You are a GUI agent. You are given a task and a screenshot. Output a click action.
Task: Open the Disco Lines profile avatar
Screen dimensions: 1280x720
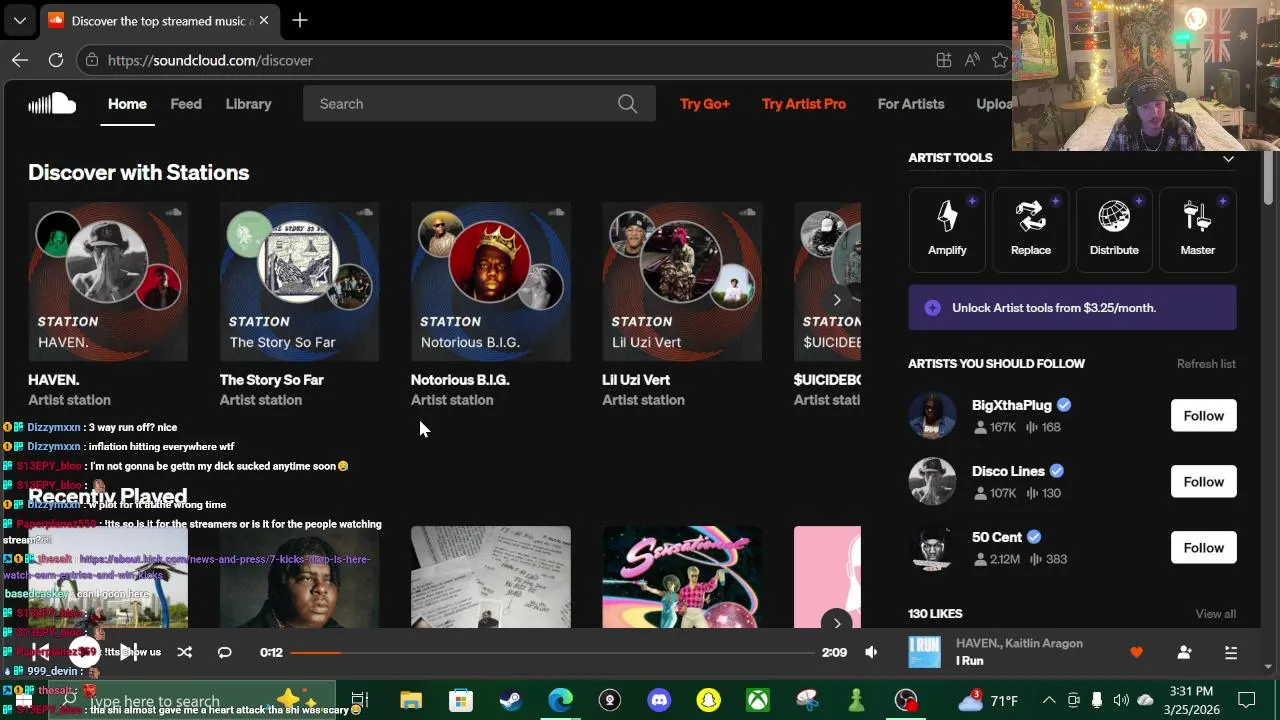932,482
